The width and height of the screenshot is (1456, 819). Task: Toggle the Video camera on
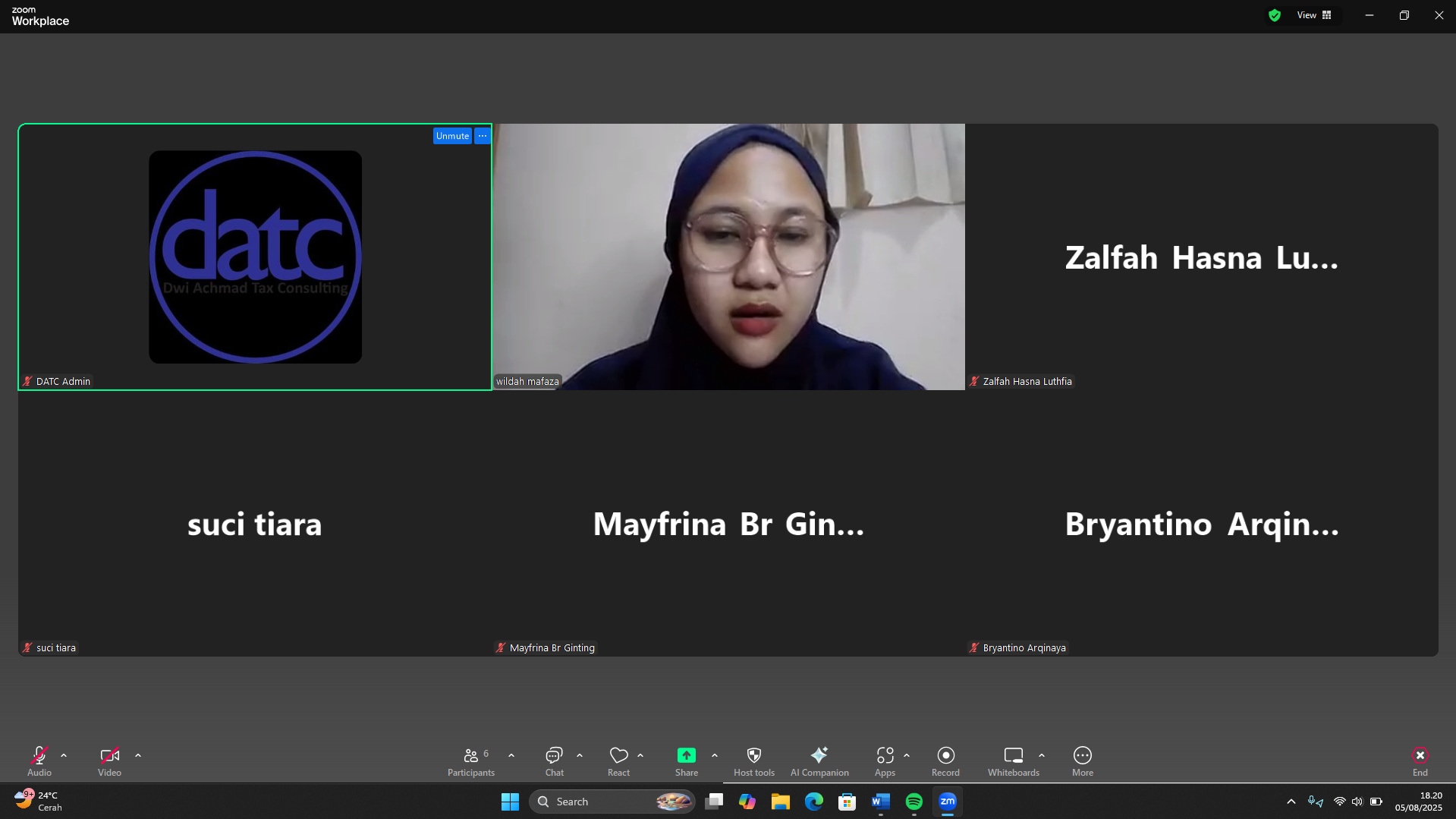pyautogui.click(x=109, y=761)
